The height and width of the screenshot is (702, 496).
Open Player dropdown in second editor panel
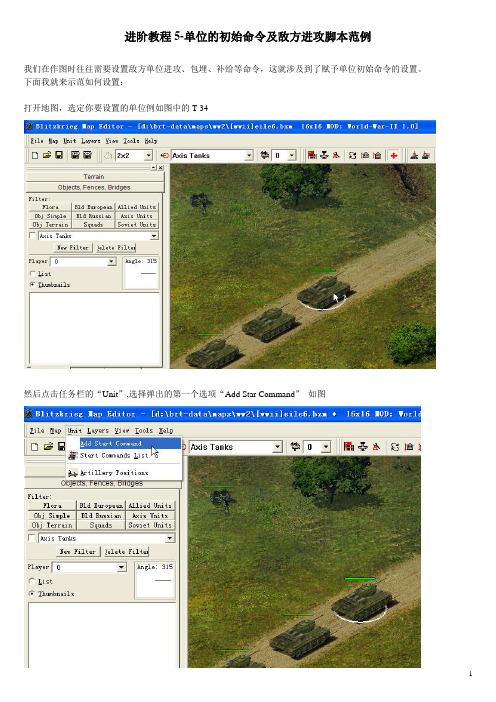(121, 567)
